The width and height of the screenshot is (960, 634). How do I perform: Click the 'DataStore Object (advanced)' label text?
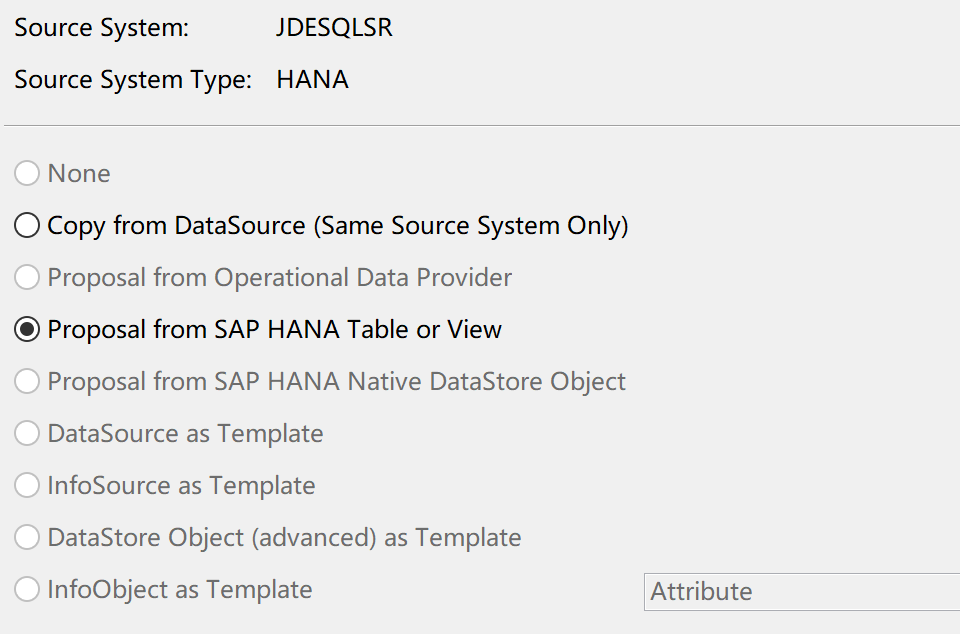[212, 538]
